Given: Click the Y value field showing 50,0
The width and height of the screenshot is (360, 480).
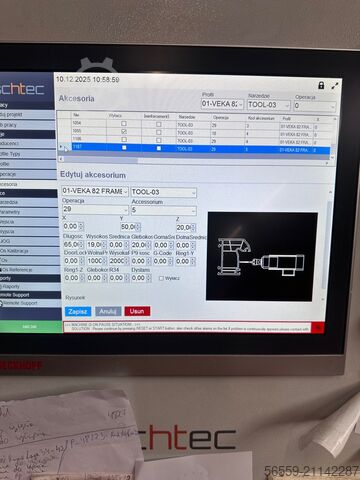Looking at the screenshot, I should pos(130,227).
